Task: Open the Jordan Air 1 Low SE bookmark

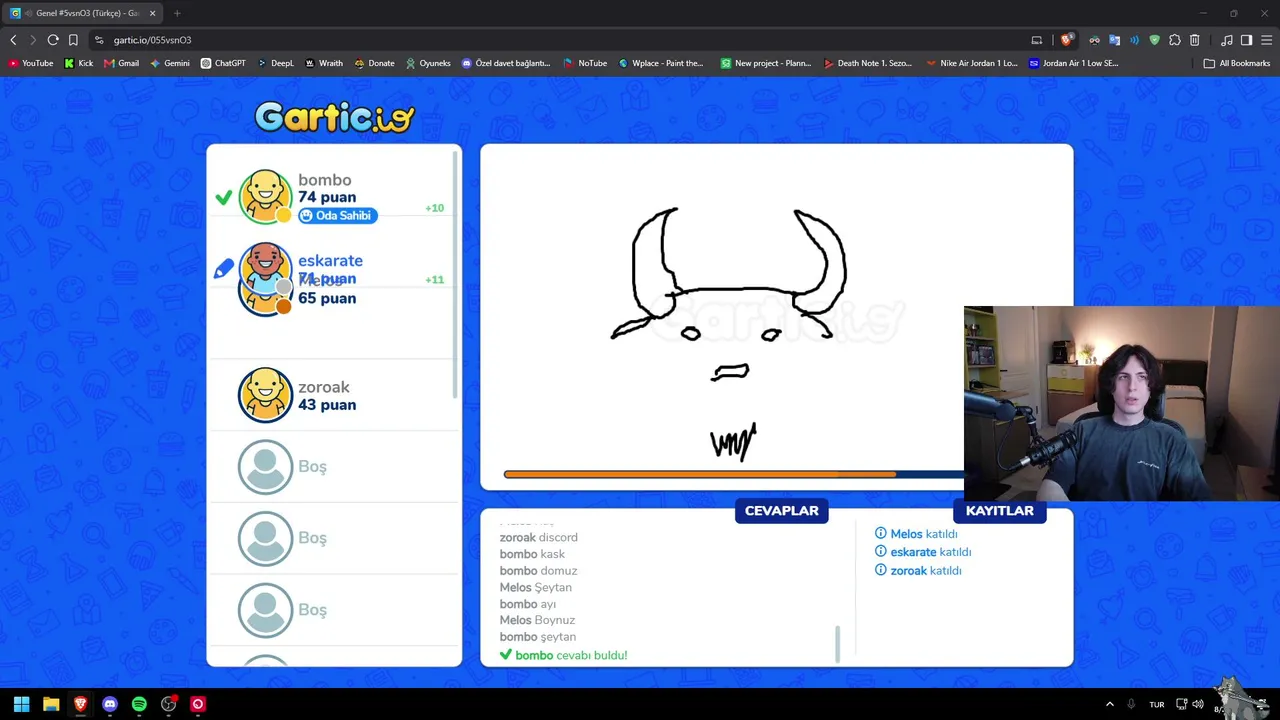Action: 1074,63
